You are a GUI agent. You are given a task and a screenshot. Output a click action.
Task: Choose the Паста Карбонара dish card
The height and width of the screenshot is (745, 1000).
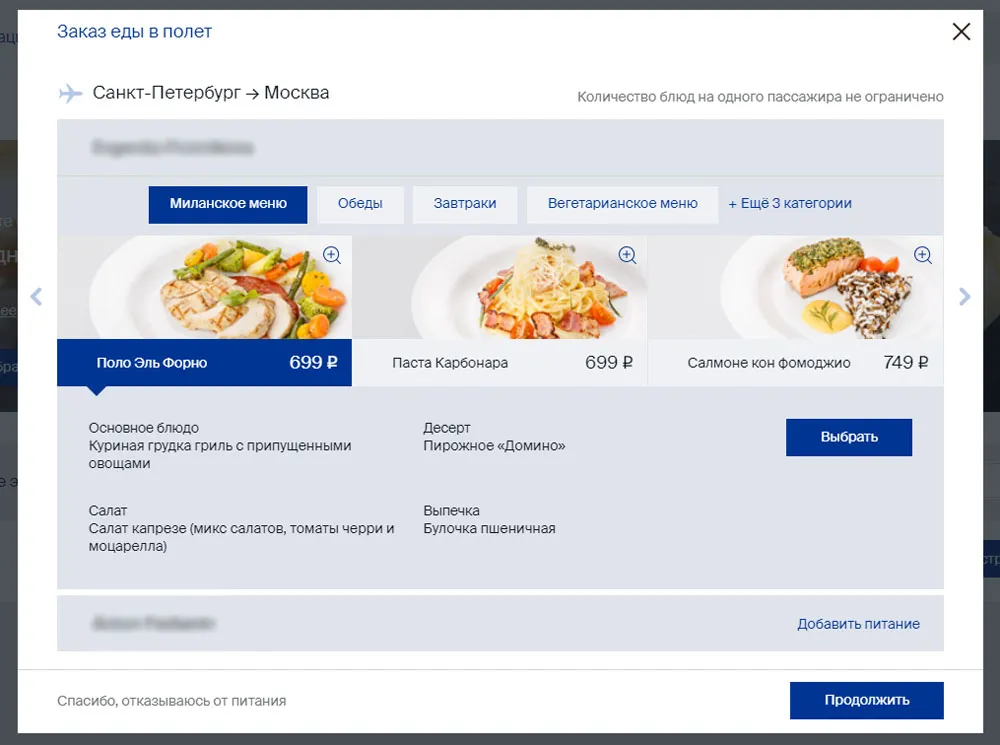(500, 363)
